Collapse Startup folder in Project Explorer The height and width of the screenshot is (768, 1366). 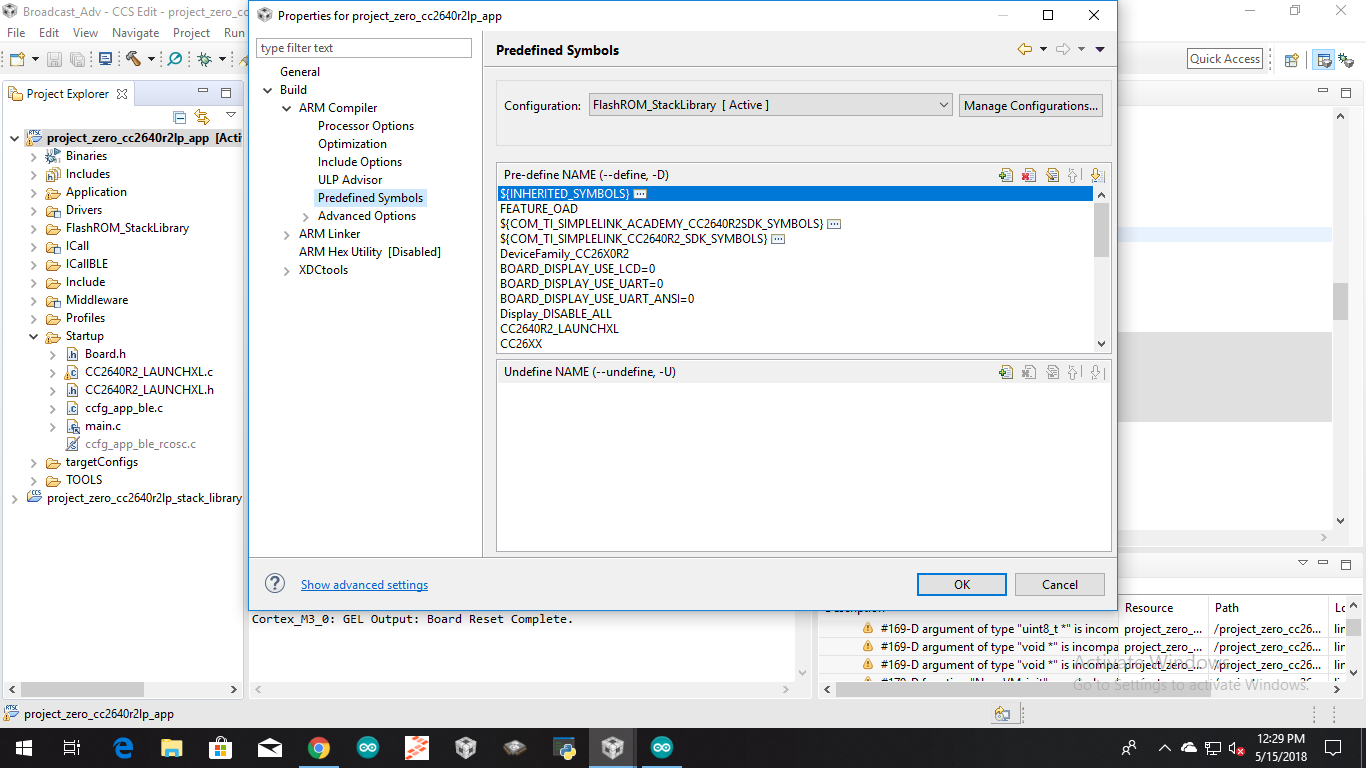tap(34, 336)
